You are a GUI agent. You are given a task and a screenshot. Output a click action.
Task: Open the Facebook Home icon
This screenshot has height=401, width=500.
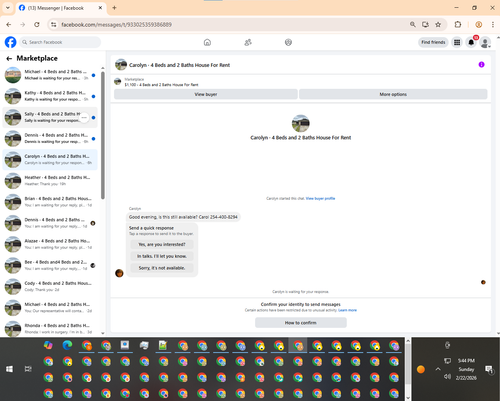[207, 42]
